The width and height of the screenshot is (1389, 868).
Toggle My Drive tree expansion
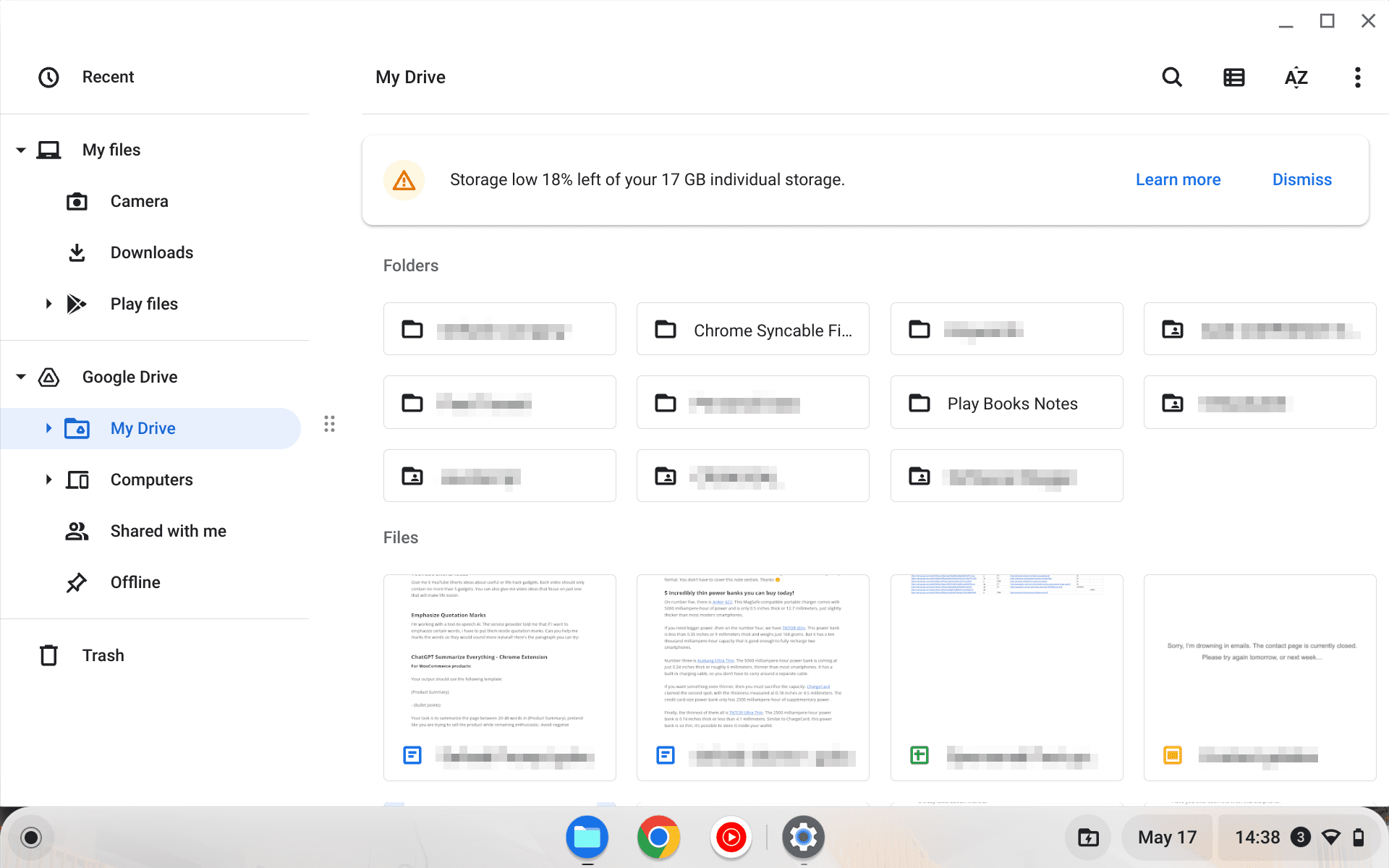coord(47,428)
